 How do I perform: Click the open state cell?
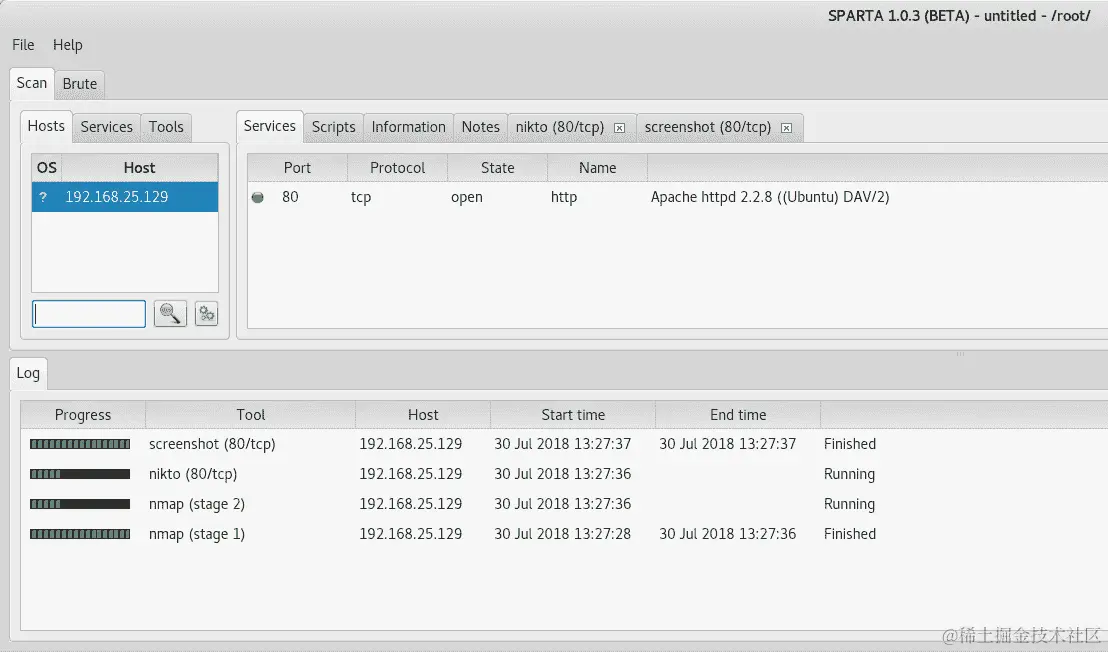[x=467, y=197]
